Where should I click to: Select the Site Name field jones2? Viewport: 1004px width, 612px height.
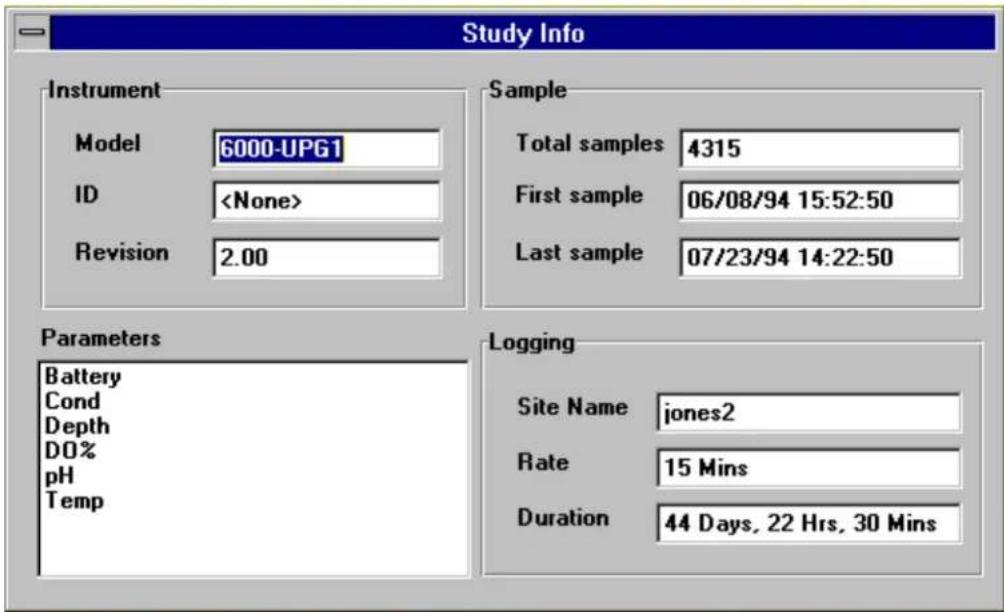808,412
